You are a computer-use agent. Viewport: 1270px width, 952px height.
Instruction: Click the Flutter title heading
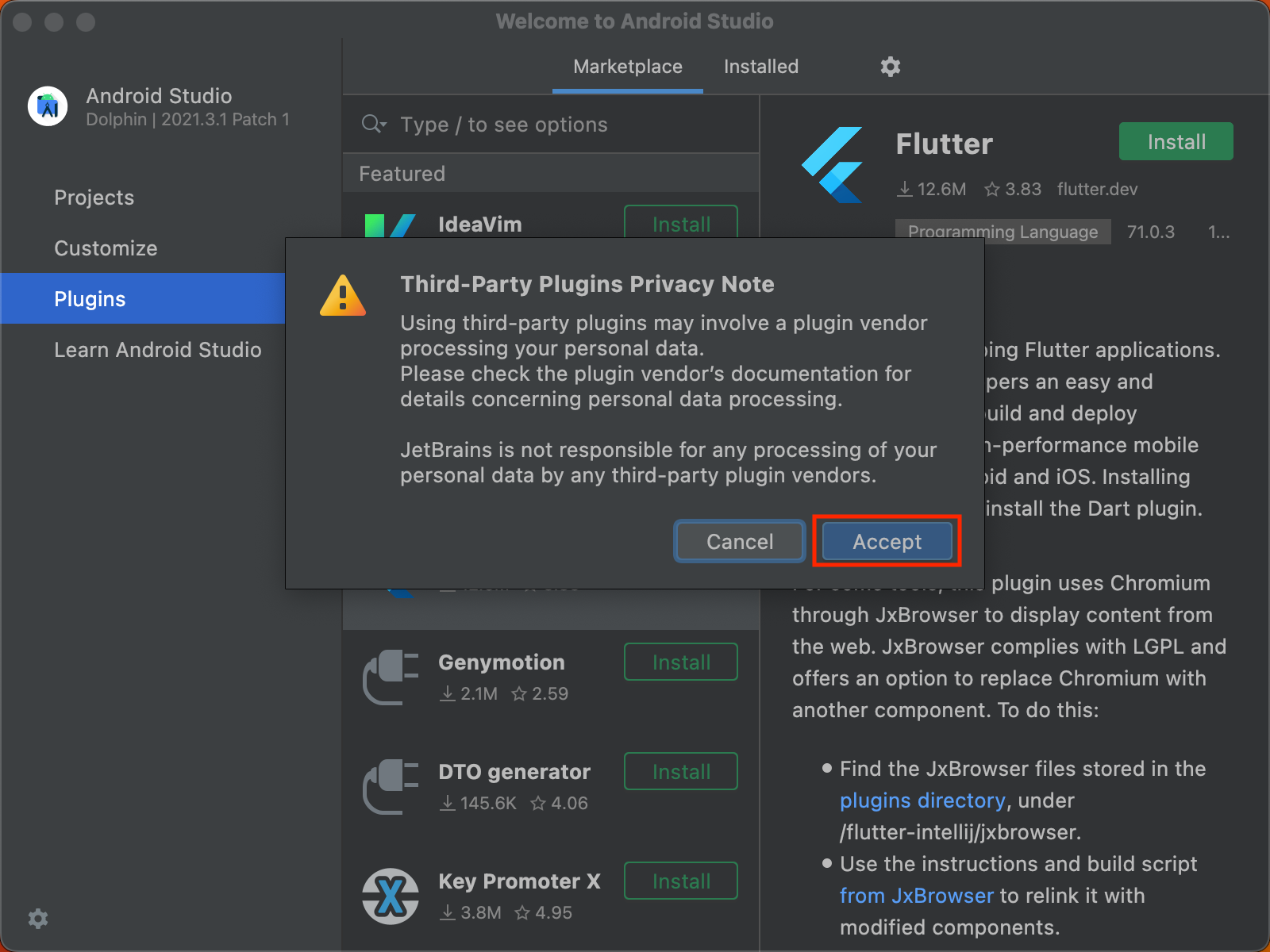pyautogui.click(x=945, y=144)
